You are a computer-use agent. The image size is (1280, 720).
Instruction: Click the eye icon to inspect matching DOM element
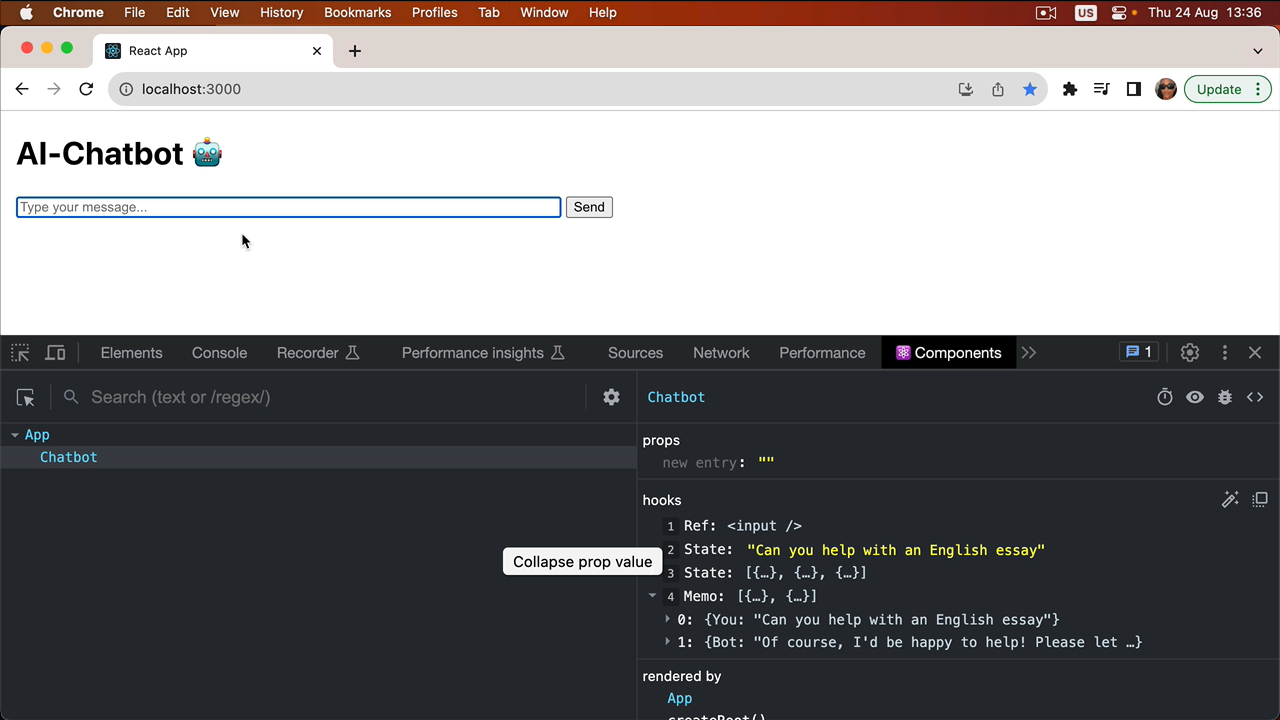(1195, 397)
